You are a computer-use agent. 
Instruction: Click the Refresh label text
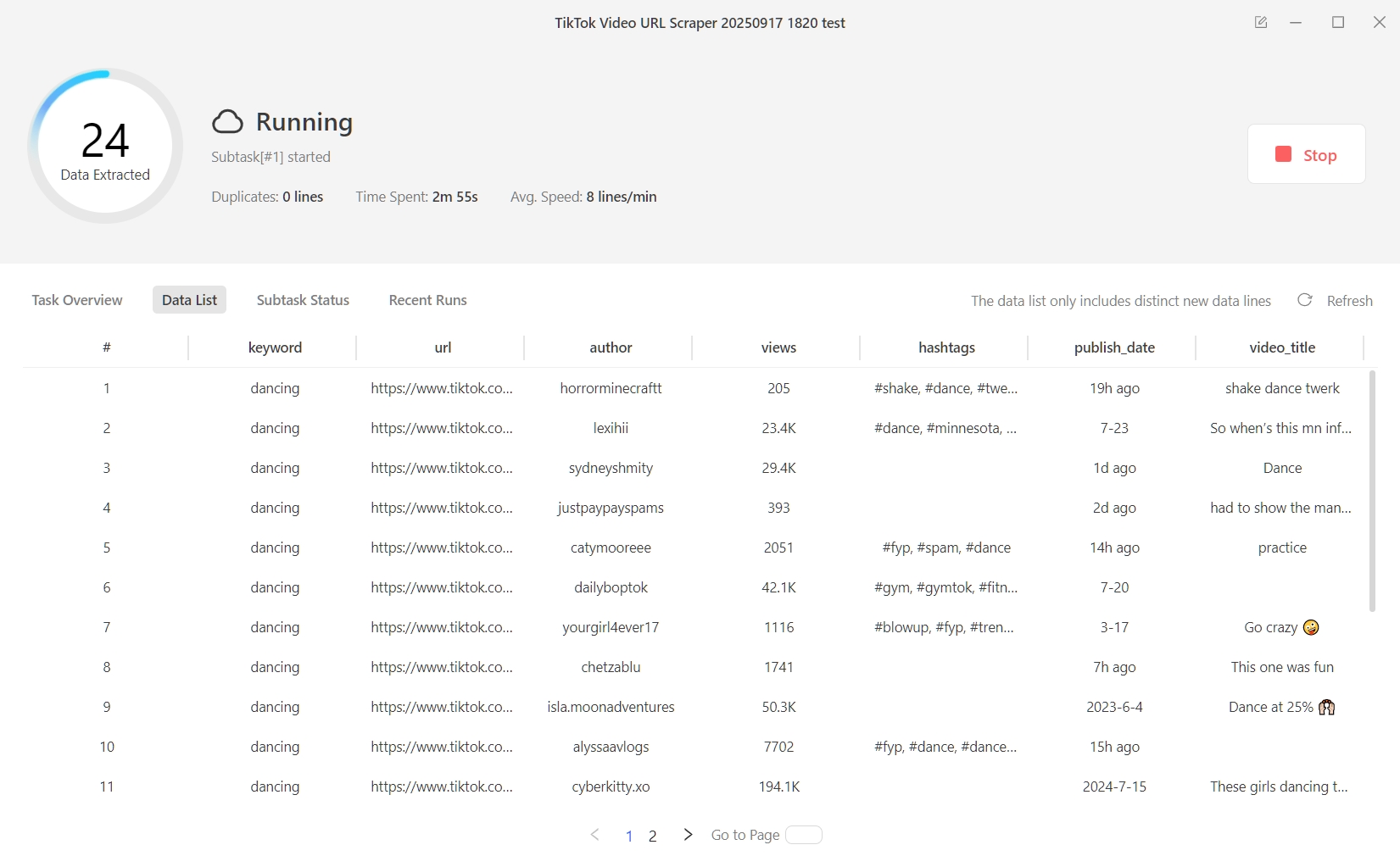click(1350, 300)
